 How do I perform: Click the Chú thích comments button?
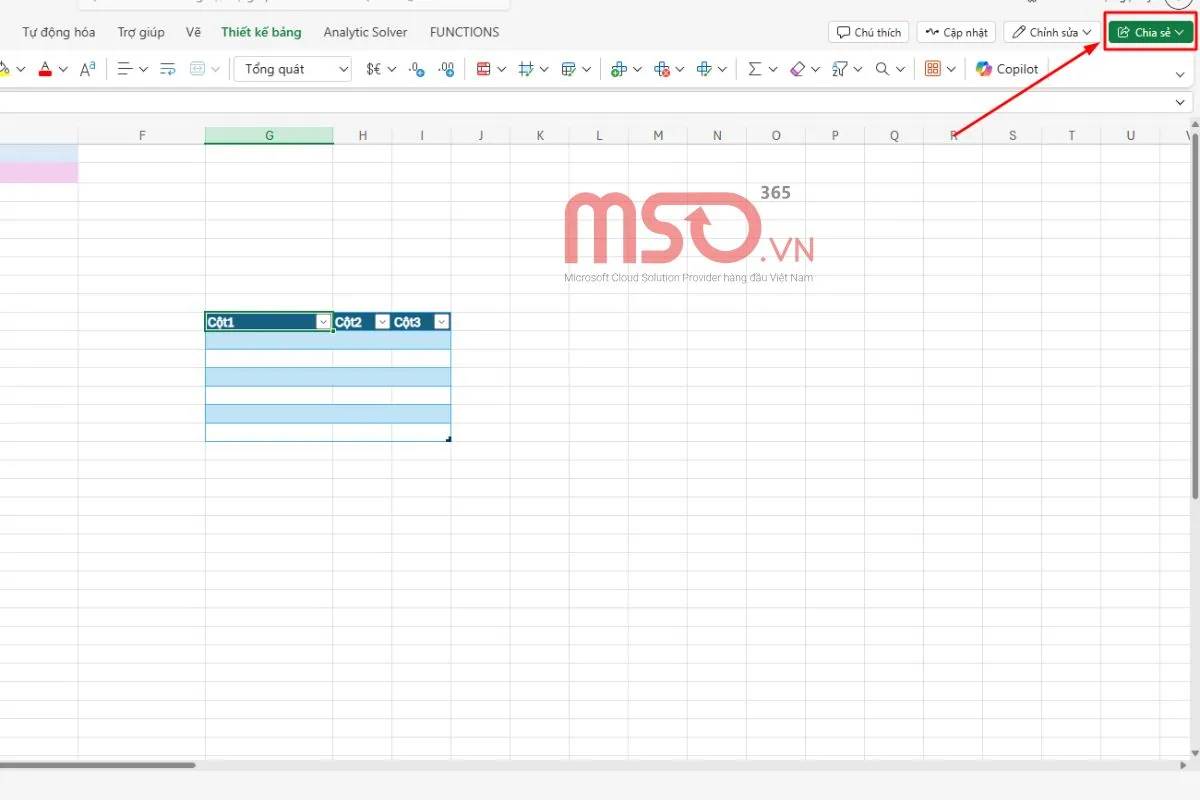click(868, 32)
